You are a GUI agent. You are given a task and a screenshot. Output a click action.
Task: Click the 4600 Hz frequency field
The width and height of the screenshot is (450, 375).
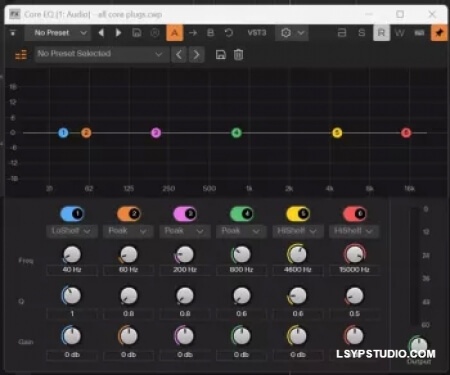tap(298, 270)
